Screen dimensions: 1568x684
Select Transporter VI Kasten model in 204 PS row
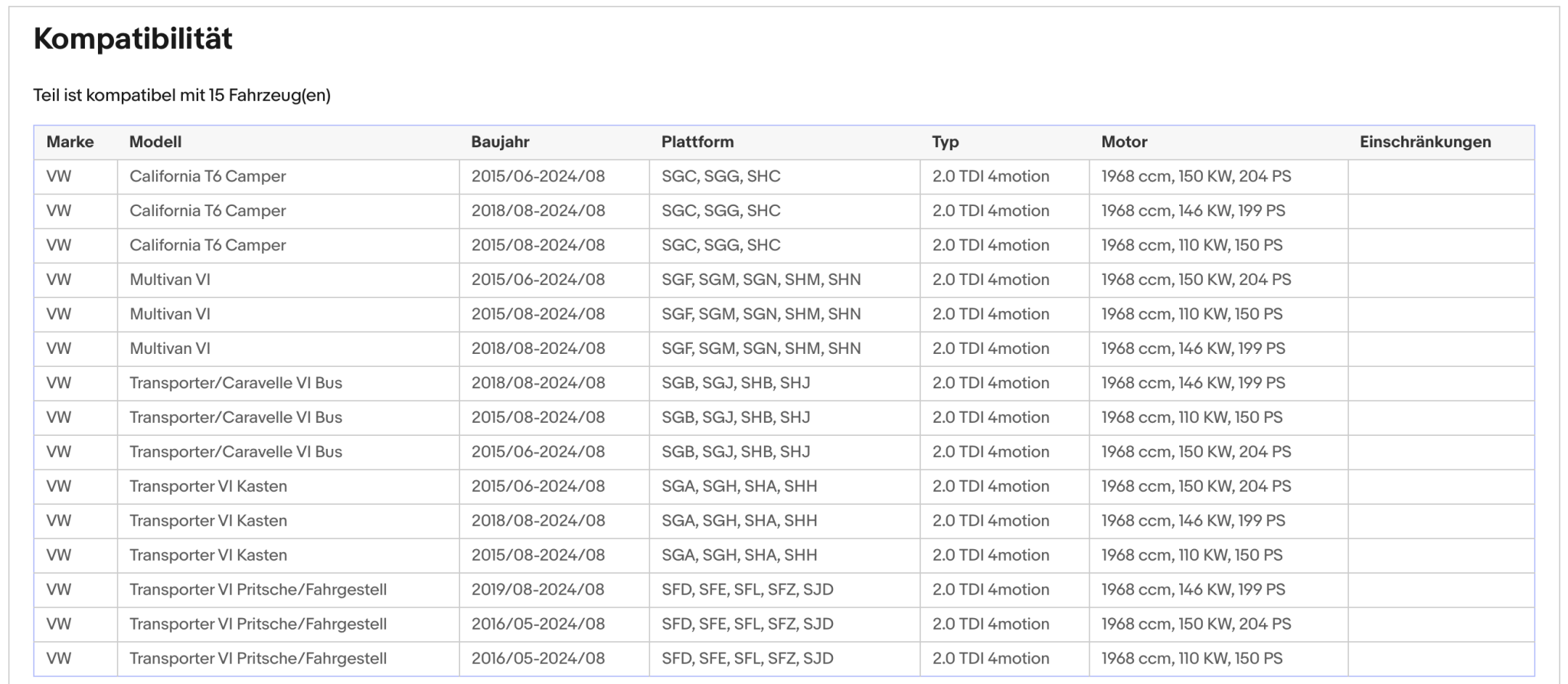(208, 486)
